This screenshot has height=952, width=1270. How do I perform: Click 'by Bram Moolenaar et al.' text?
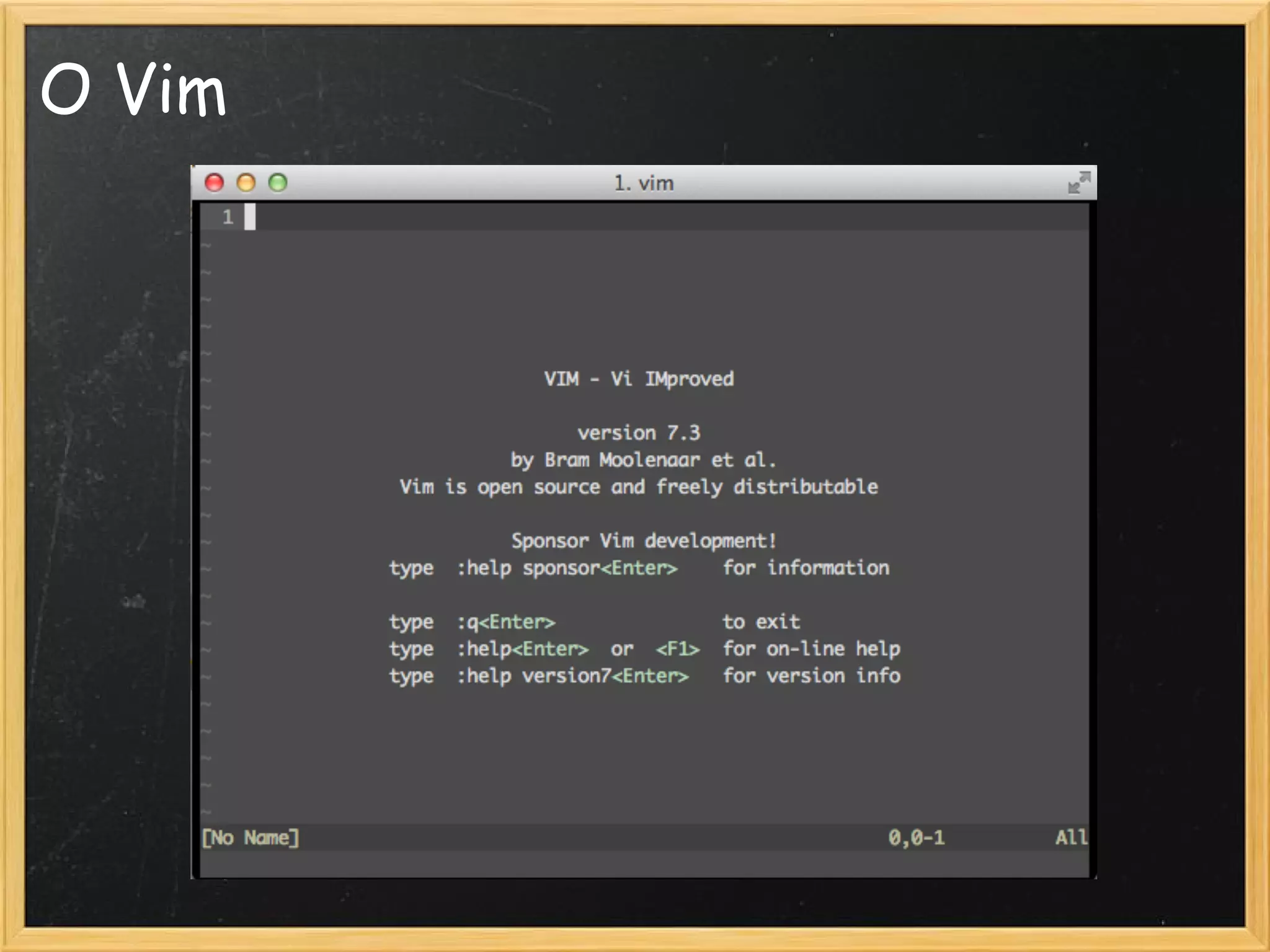pos(643,460)
